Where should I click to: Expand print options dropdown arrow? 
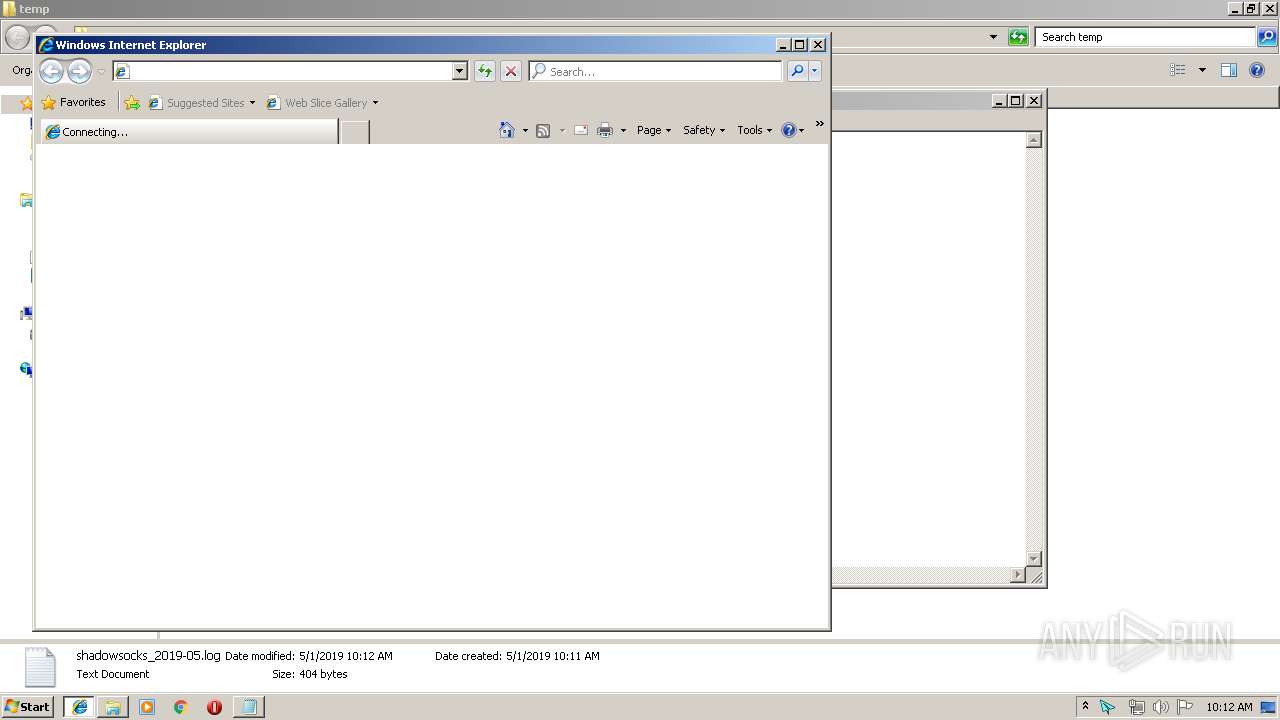(623, 131)
